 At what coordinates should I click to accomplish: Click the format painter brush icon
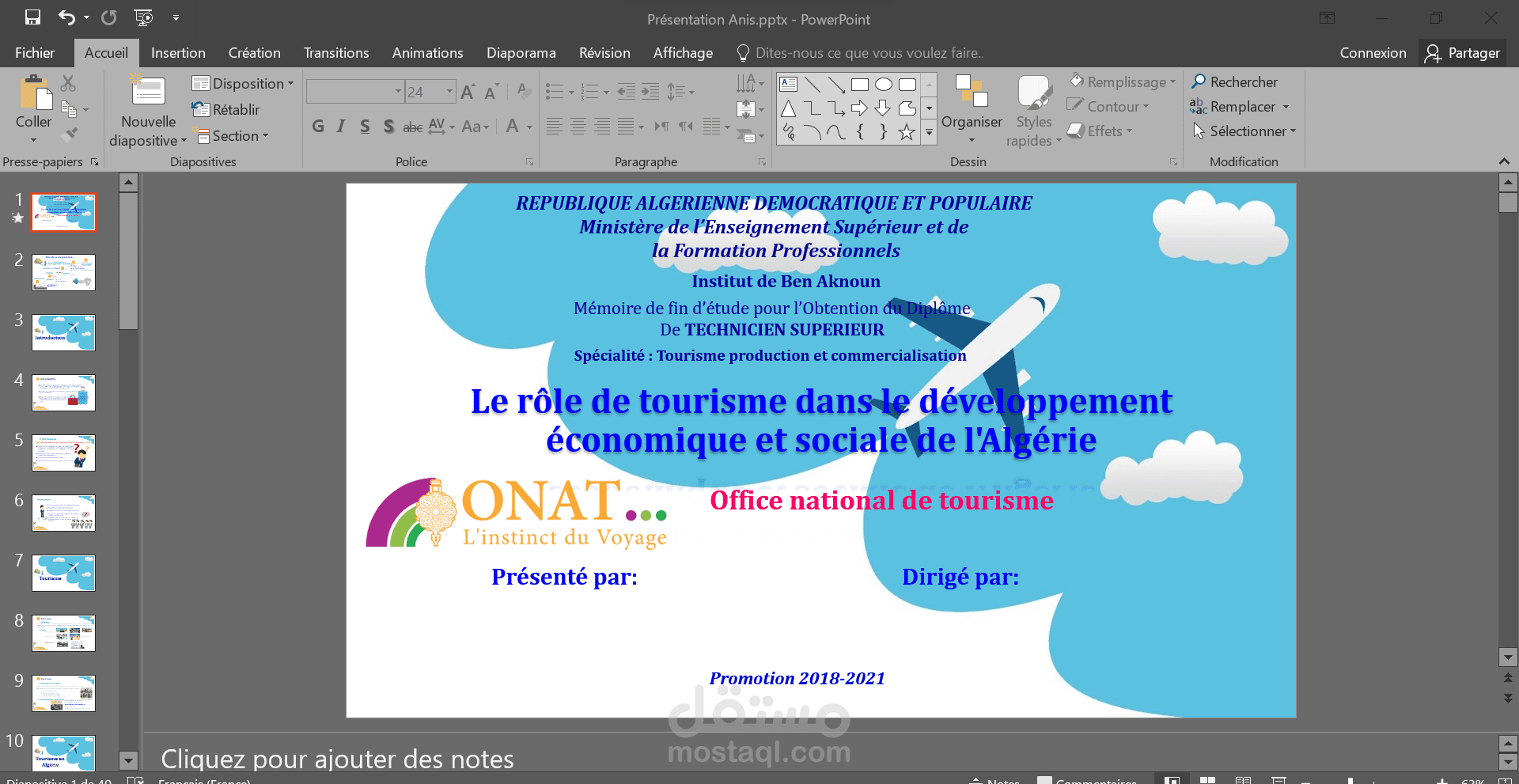[70, 134]
